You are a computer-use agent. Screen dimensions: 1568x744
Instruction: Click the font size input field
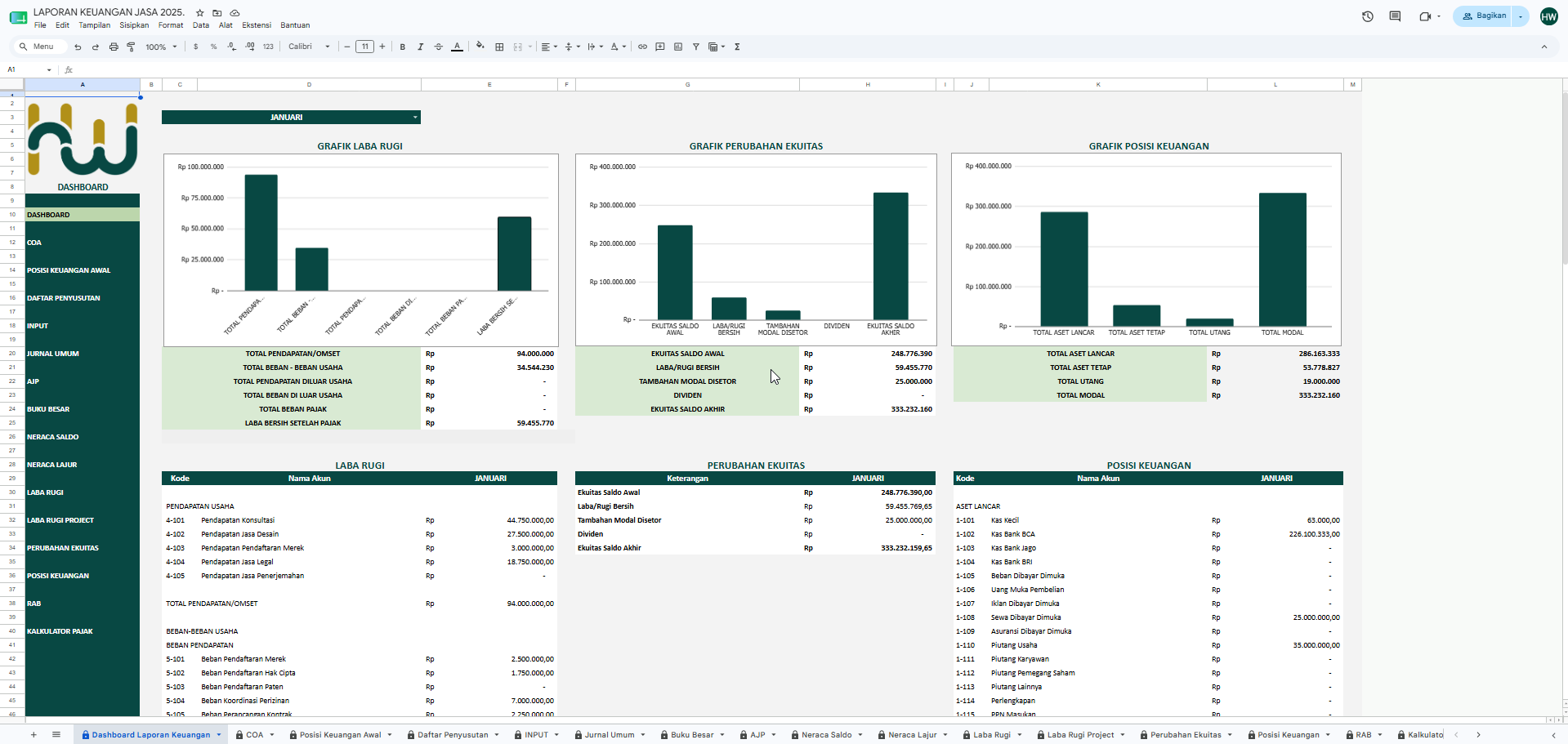click(364, 47)
